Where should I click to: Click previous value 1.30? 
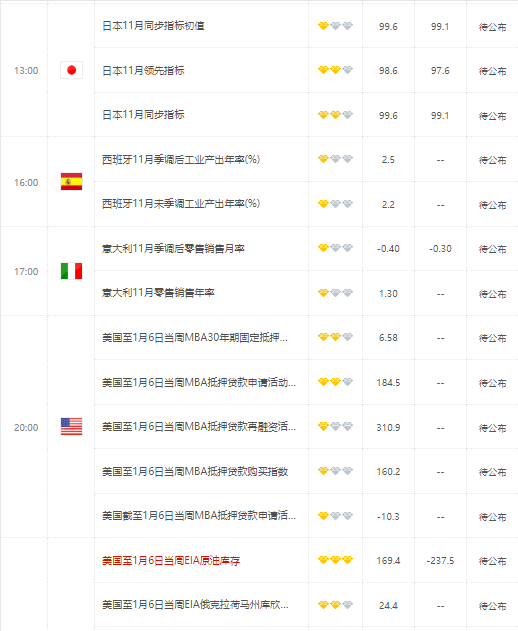coord(388,293)
